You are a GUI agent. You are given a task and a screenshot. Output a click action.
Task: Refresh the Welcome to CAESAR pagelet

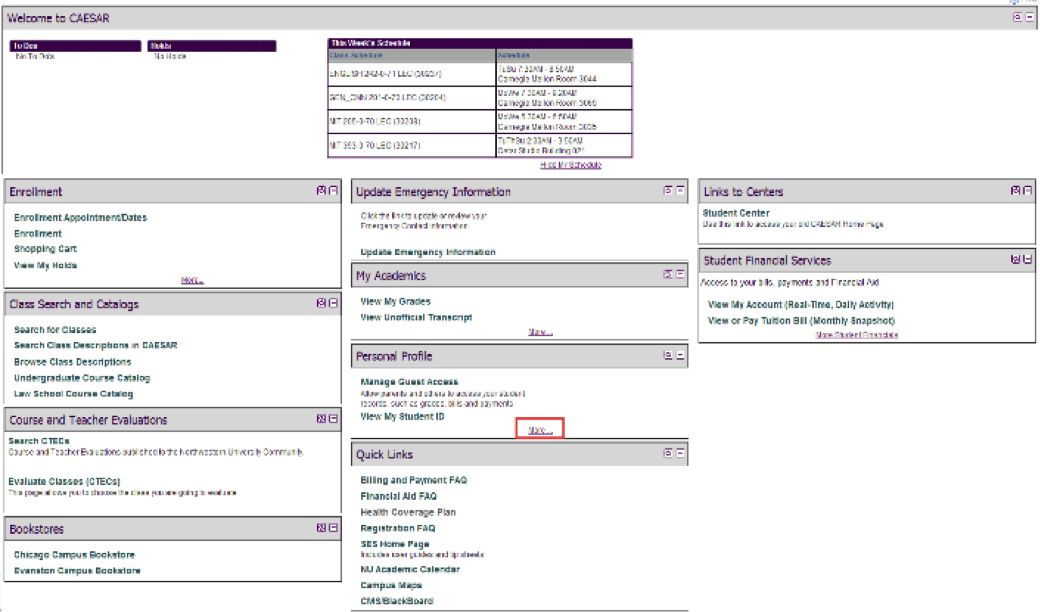click(x=1017, y=17)
